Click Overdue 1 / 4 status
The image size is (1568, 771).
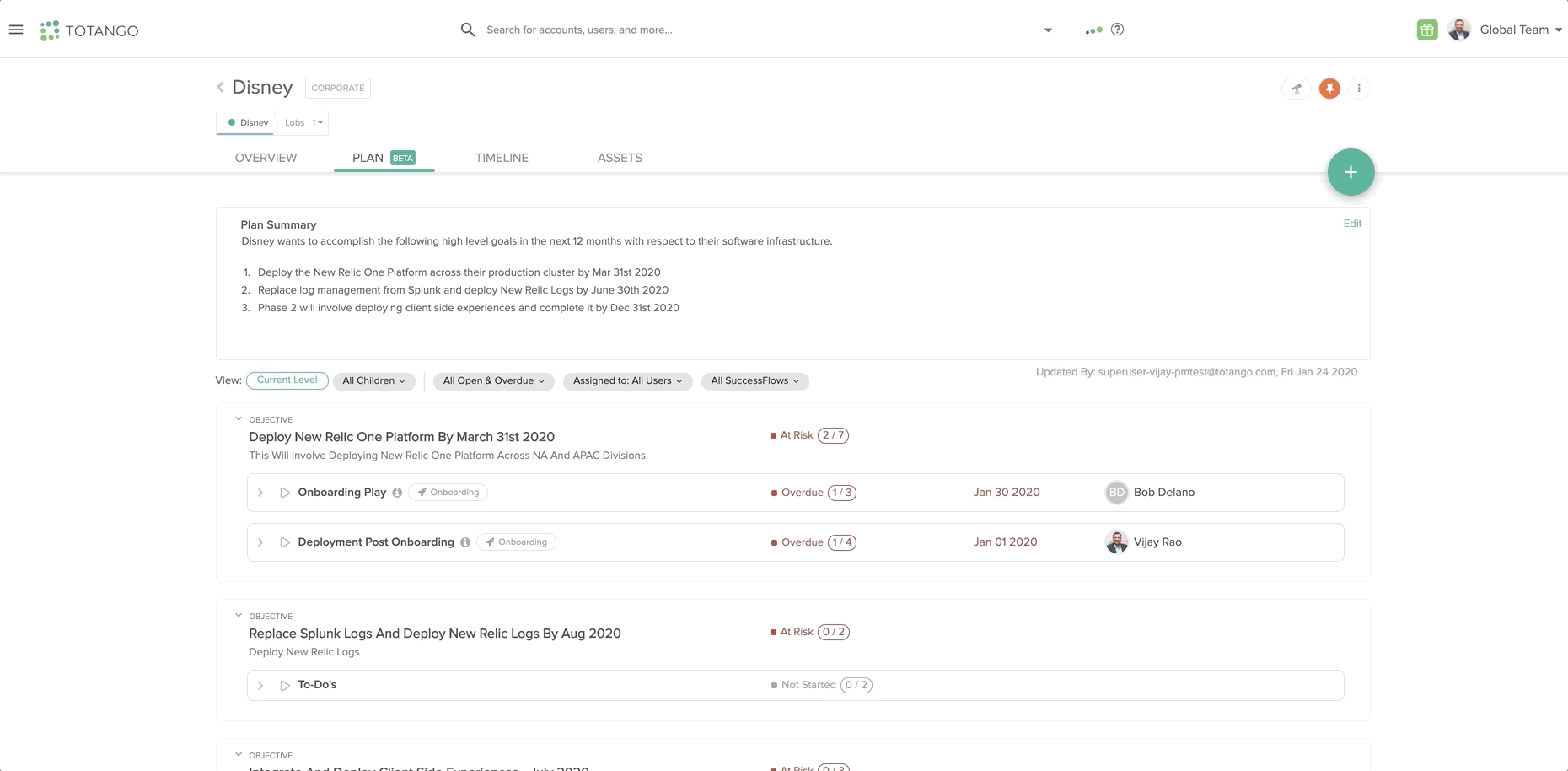tap(814, 542)
